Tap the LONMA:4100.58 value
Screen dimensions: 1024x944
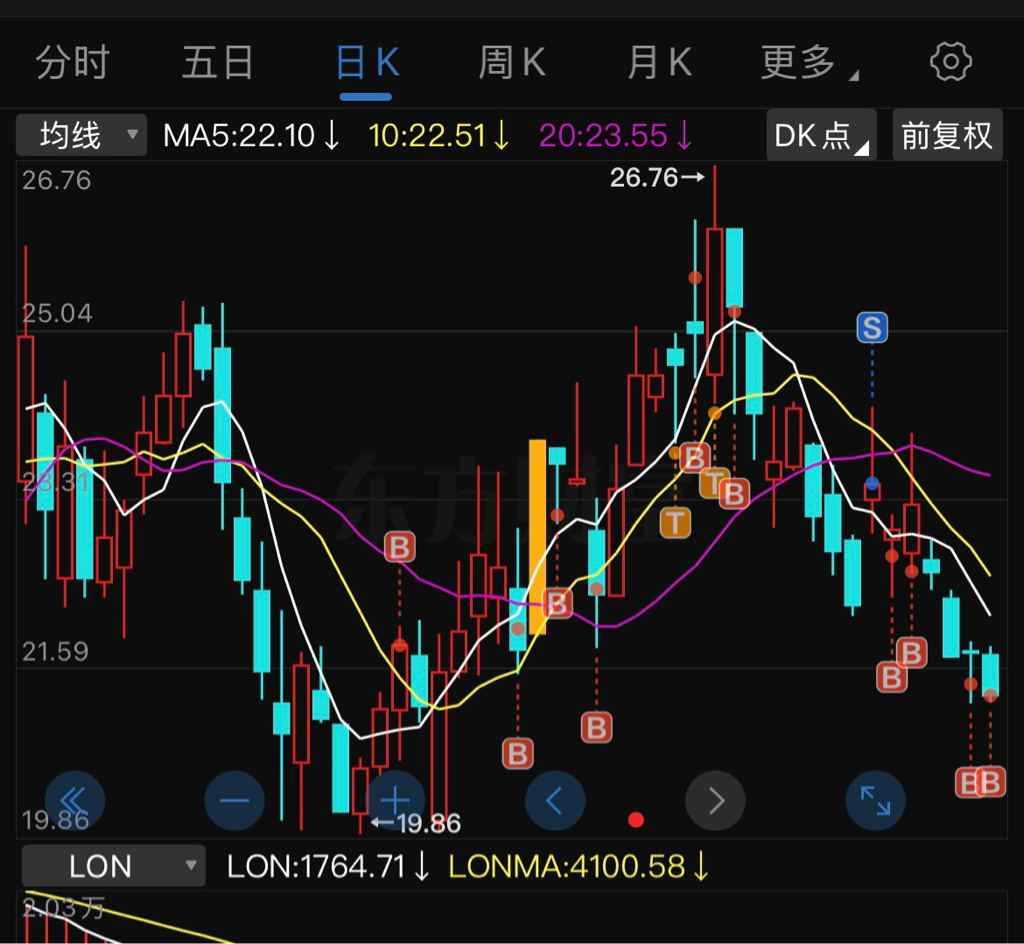579,867
